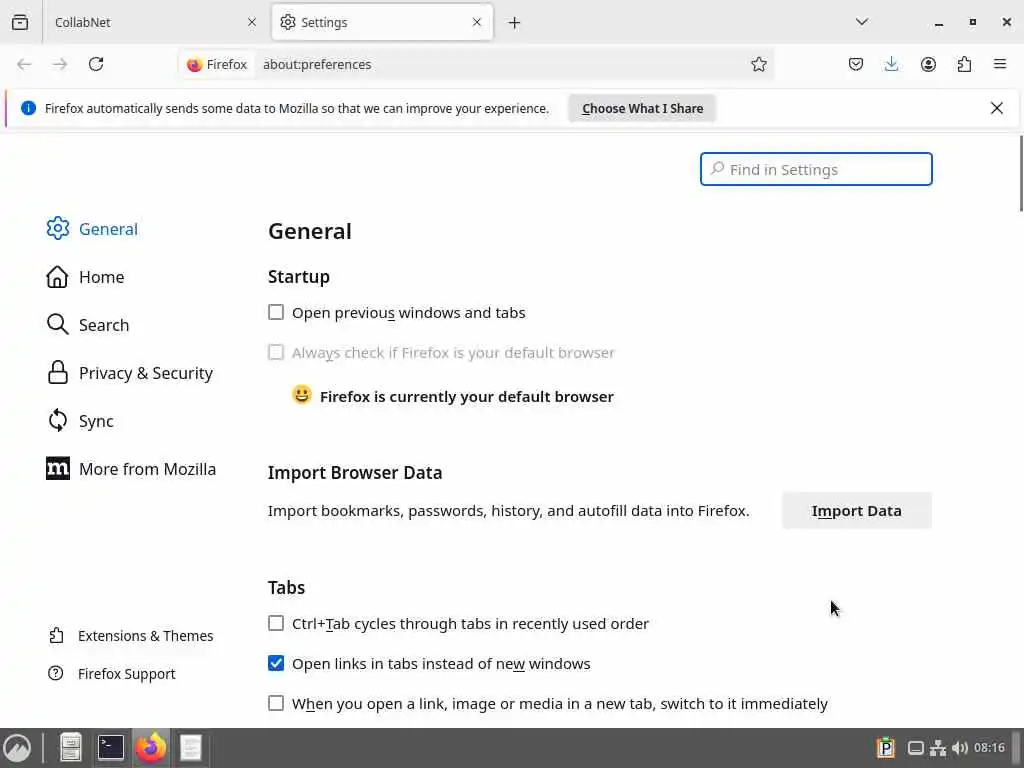Image resolution: width=1024 pixels, height=768 pixels.
Task: Click the 08:16 clock in the taskbar
Action: coord(989,747)
